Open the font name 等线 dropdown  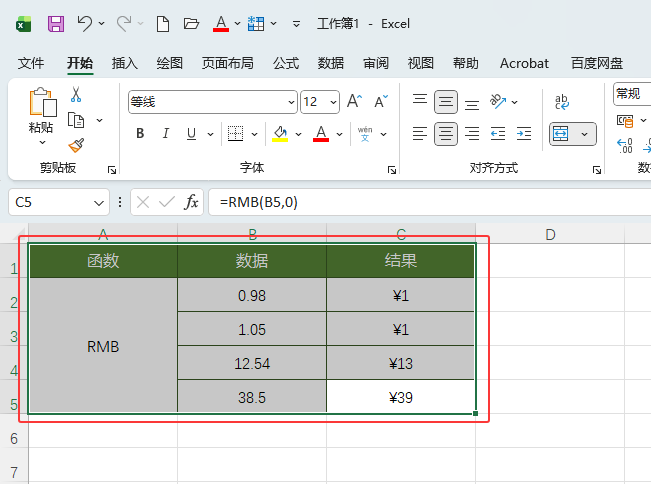291,102
